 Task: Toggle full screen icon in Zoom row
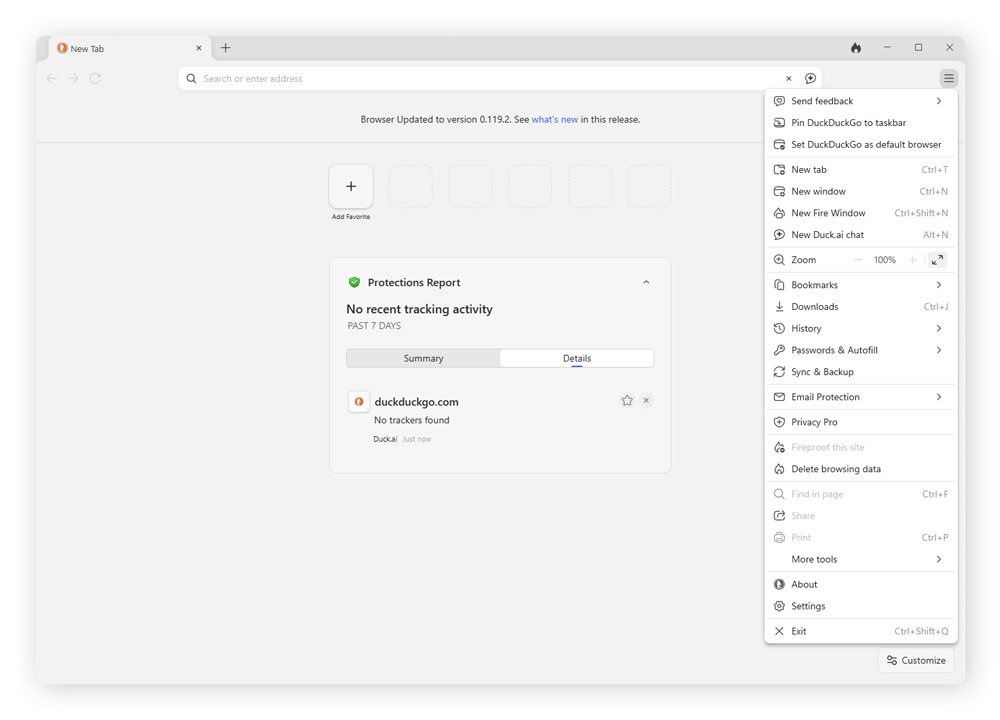(x=938, y=260)
